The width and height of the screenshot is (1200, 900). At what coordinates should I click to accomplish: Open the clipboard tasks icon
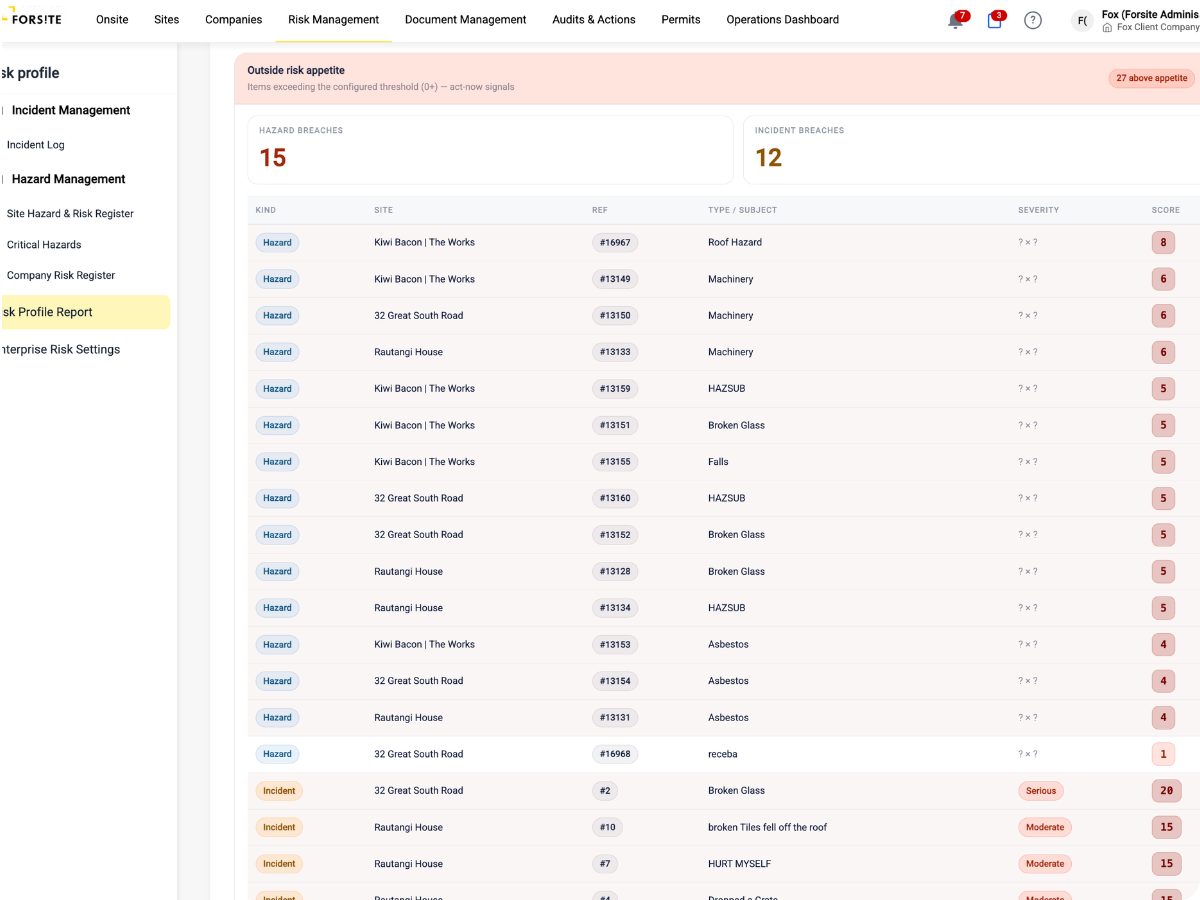(x=994, y=20)
